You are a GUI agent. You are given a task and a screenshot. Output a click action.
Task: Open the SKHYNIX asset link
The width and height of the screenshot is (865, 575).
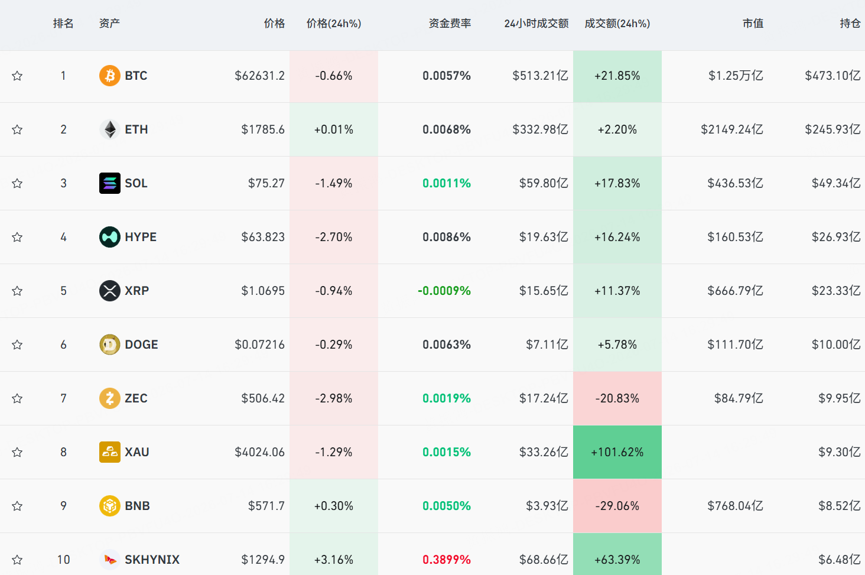click(152, 560)
